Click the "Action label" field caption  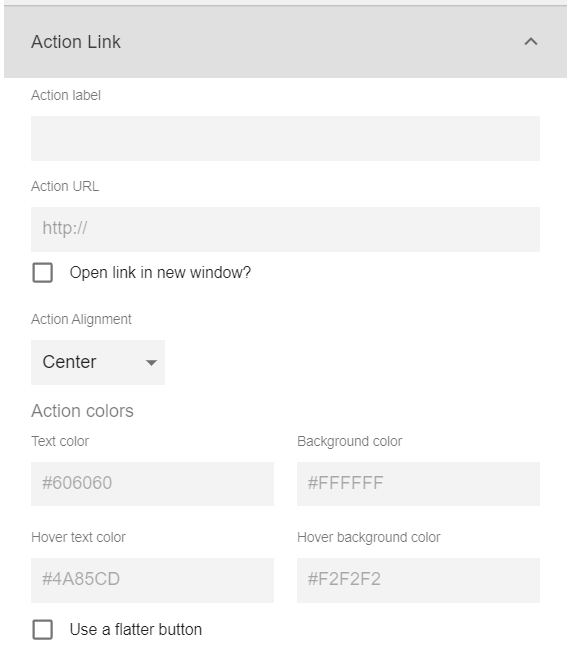point(66,95)
